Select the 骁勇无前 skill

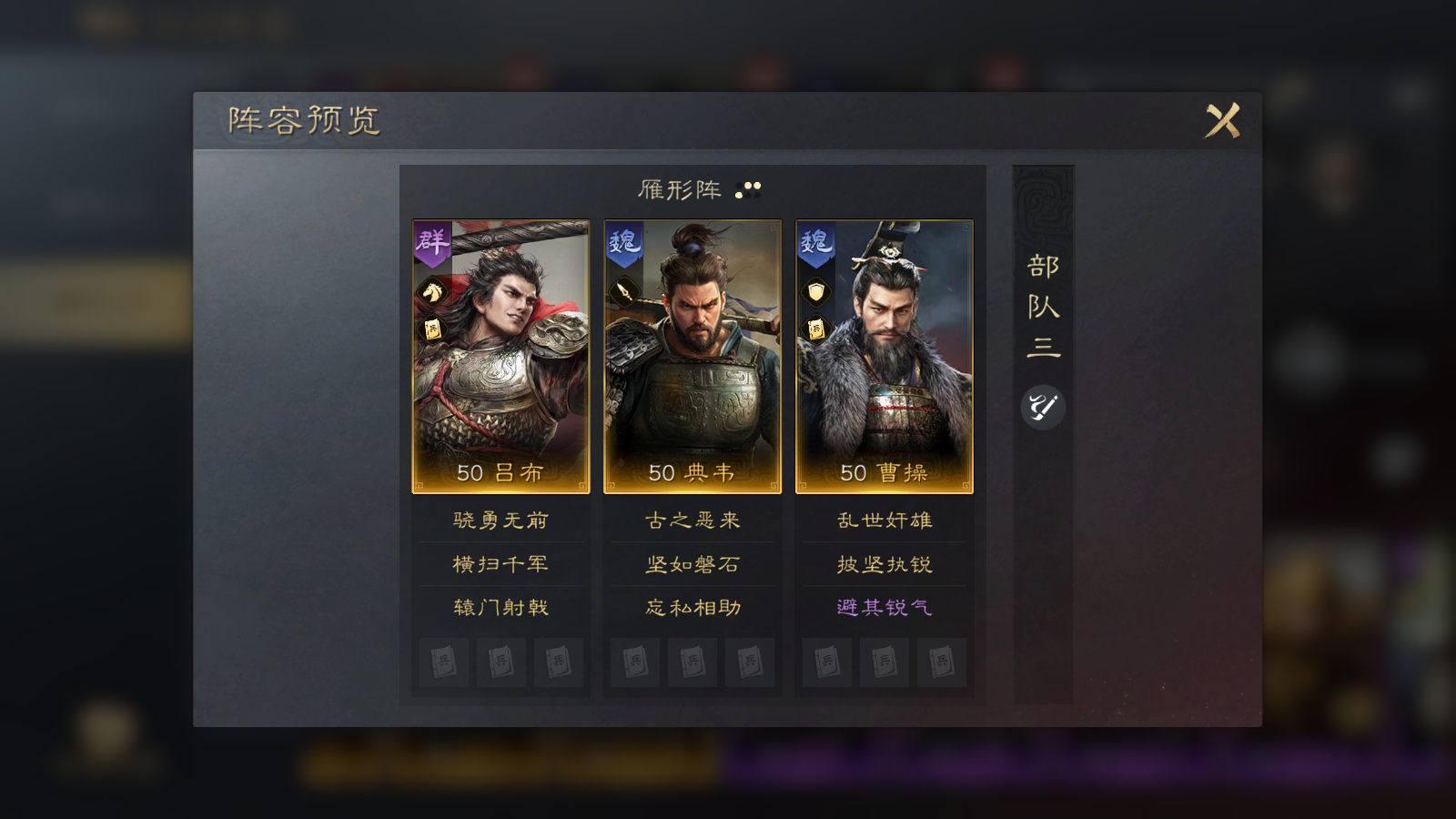pos(501,521)
